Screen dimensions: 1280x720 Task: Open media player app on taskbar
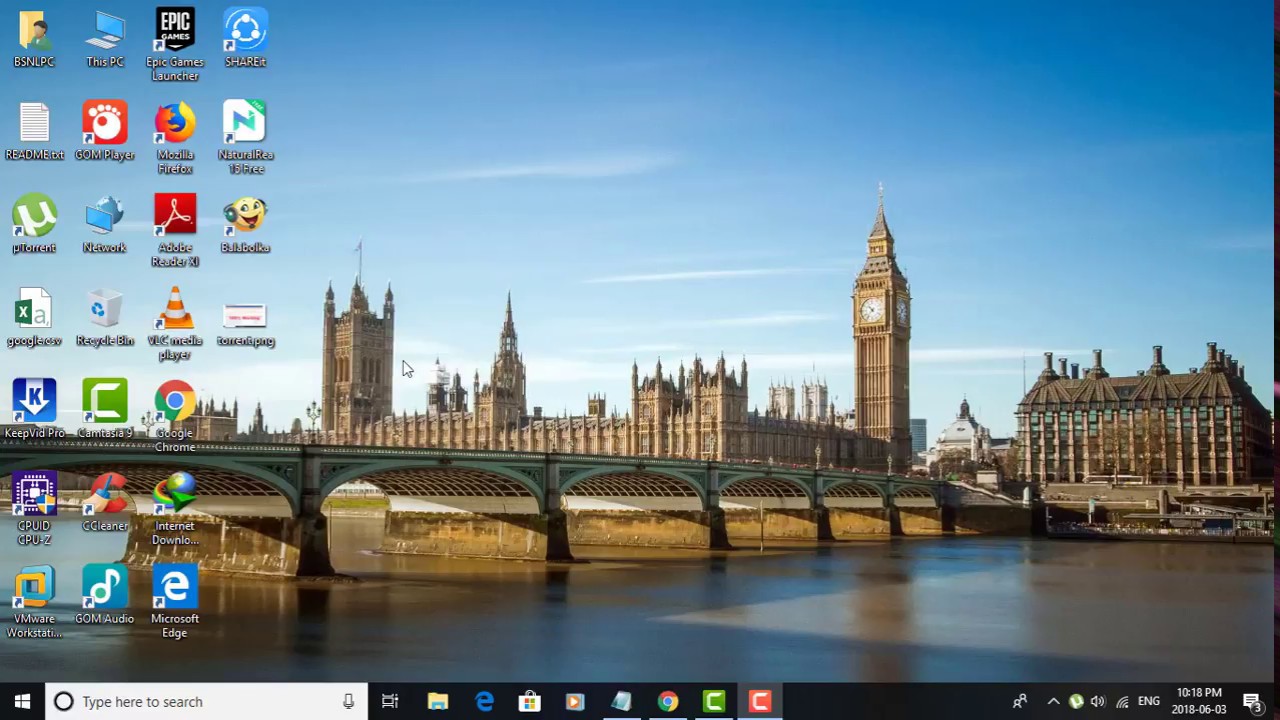click(575, 702)
